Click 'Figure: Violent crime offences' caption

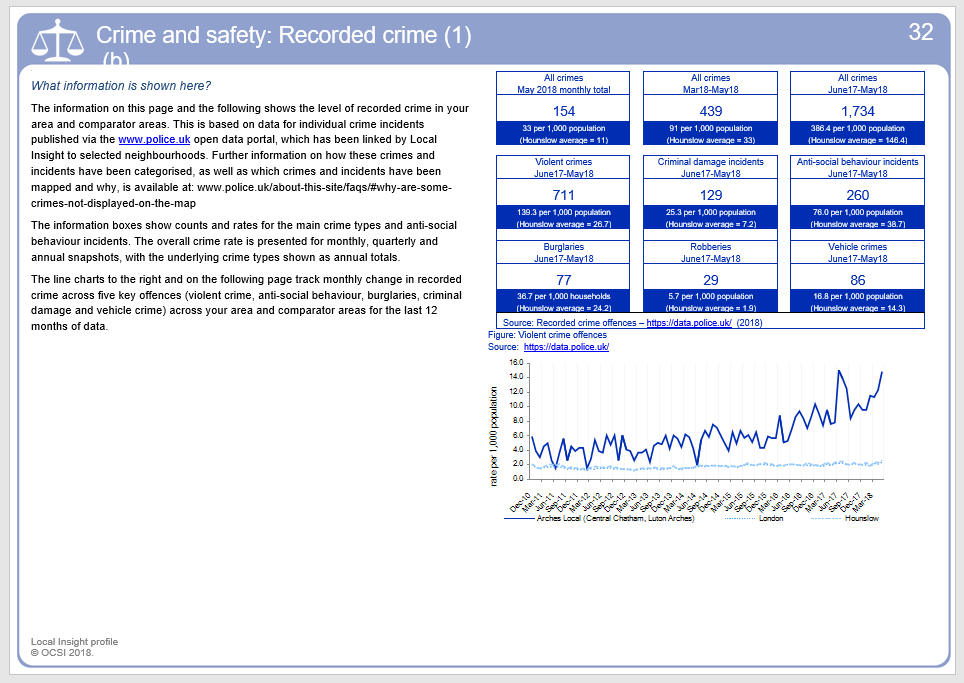tap(547, 335)
